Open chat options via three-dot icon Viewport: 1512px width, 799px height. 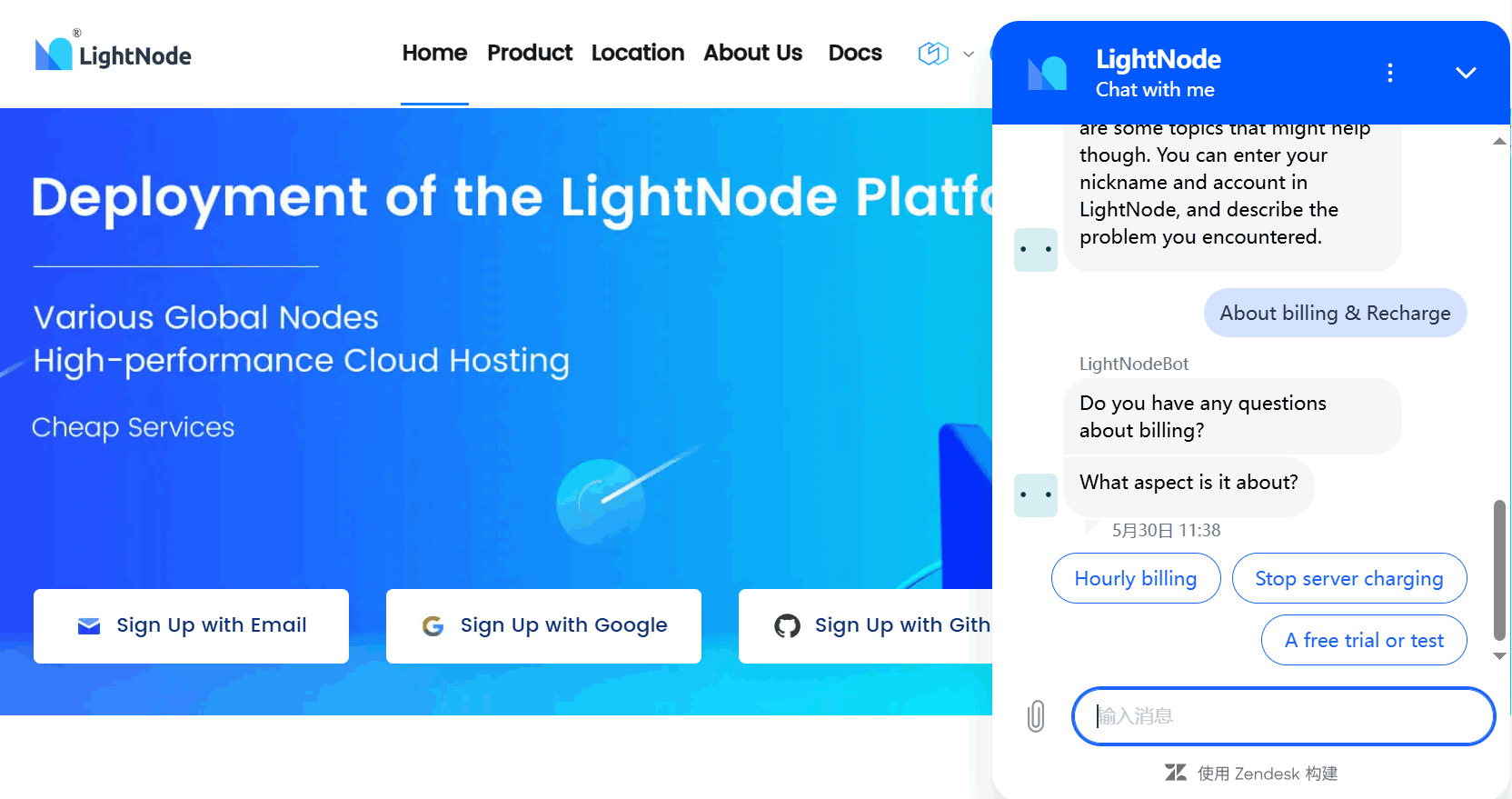click(1390, 73)
